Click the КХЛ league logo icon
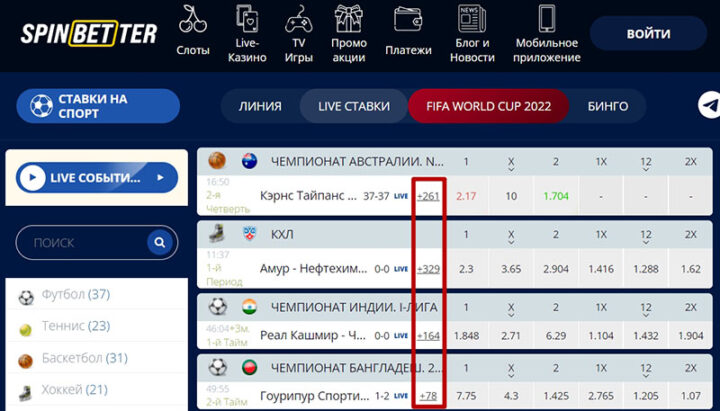Viewport: 720px width, 411px height. (249, 234)
